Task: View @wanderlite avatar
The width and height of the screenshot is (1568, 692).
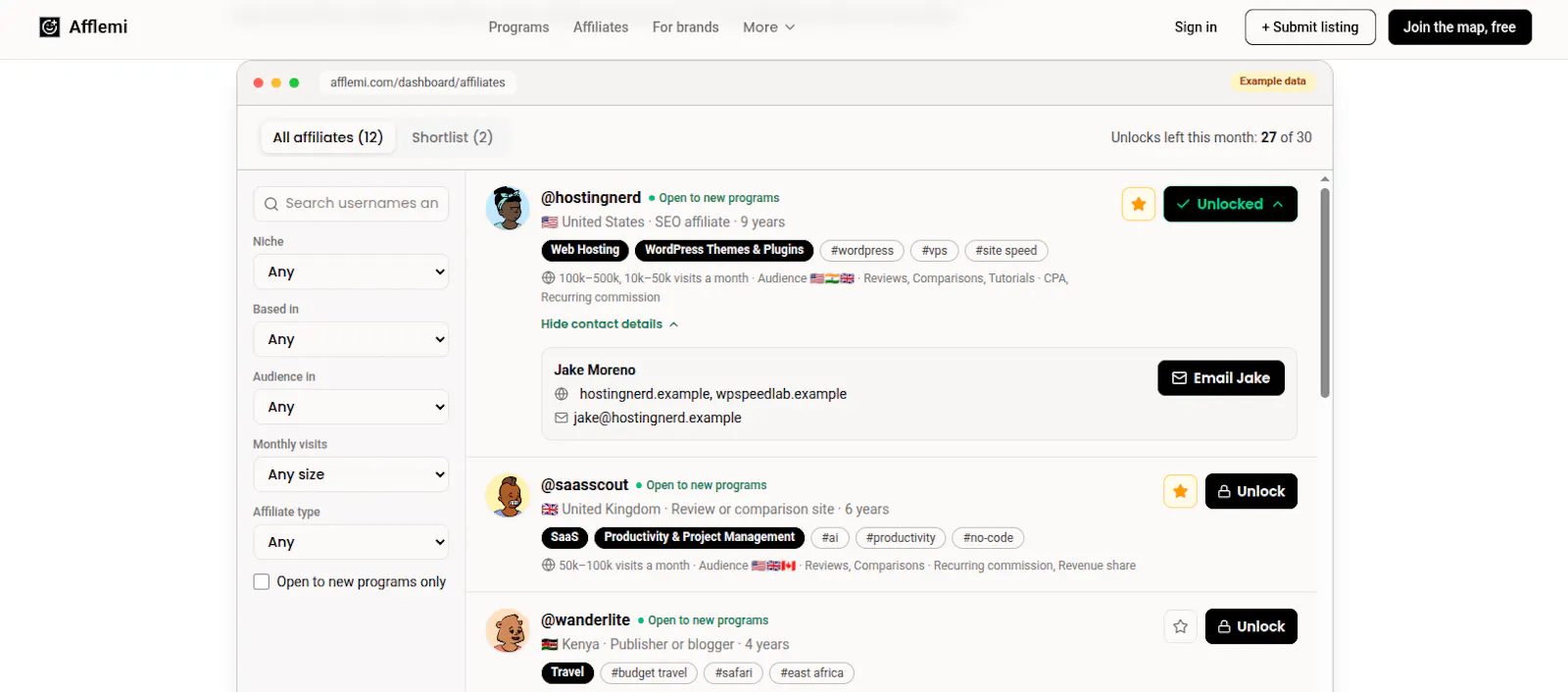Action: pyautogui.click(x=508, y=630)
